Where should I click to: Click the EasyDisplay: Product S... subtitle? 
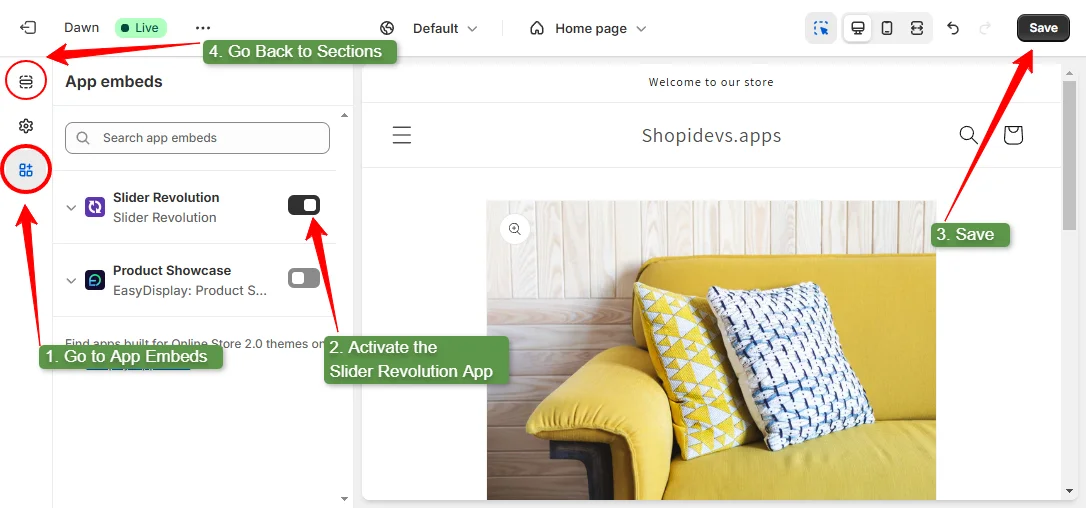(190, 290)
